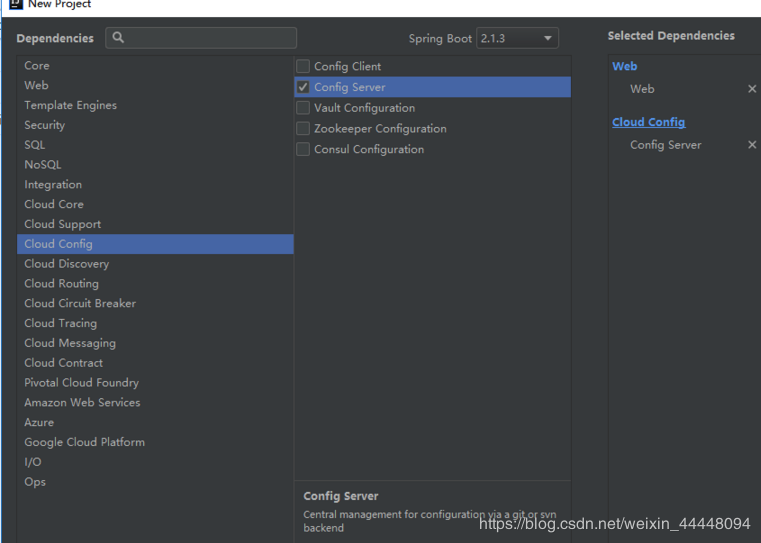Select the I/O category
The width and height of the screenshot is (761, 543).
pyautogui.click(x=155, y=462)
